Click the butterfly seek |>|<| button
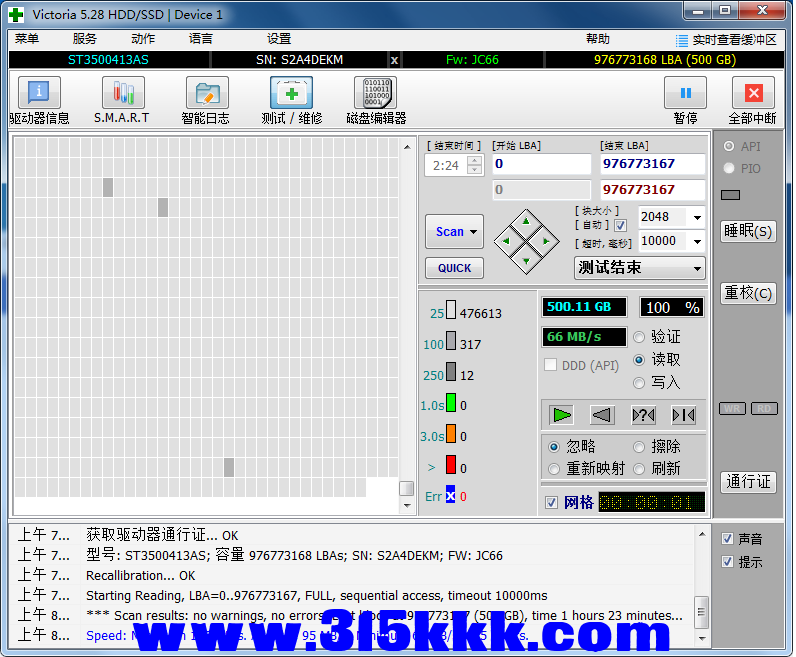The width and height of the screenshot is (796, 657). point(683,415)
